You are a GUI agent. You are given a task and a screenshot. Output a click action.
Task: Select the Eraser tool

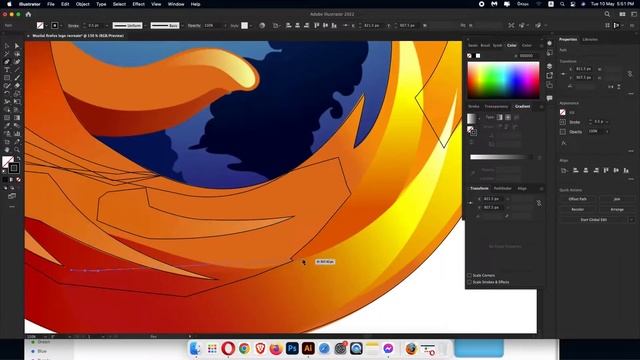[x=17, y=86]
